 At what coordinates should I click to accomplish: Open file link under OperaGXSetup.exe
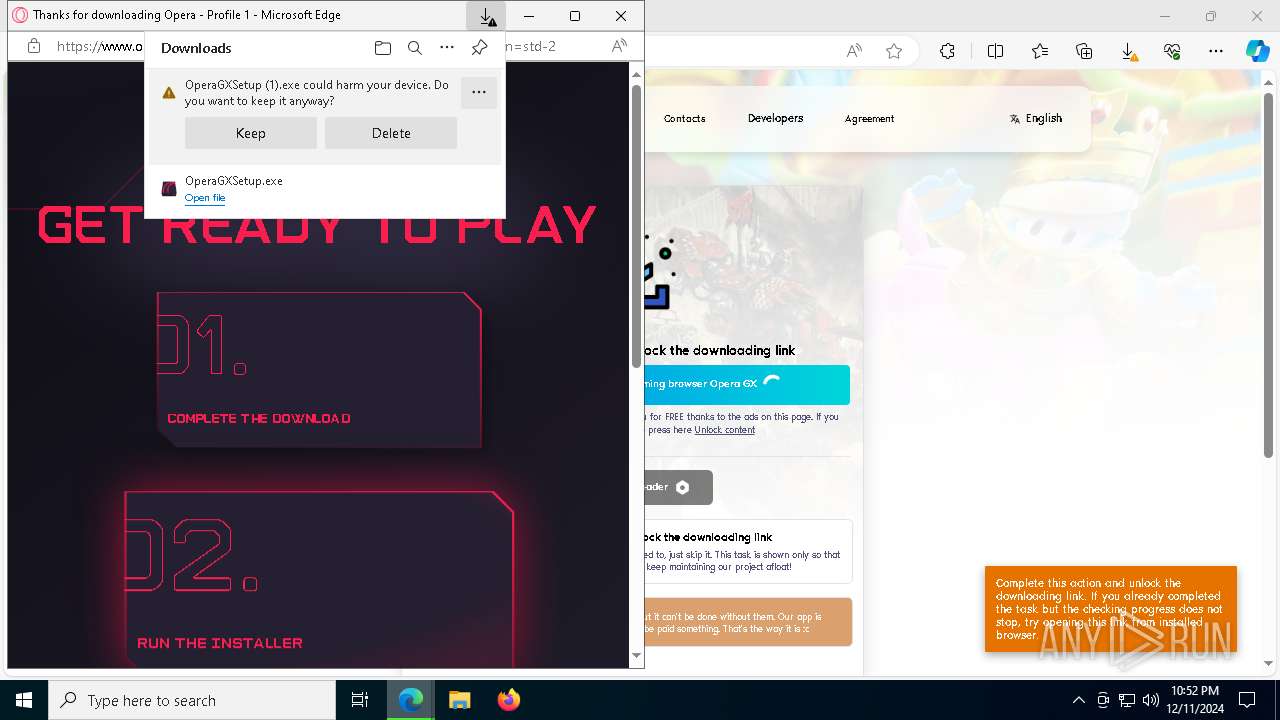click(205, 198)
